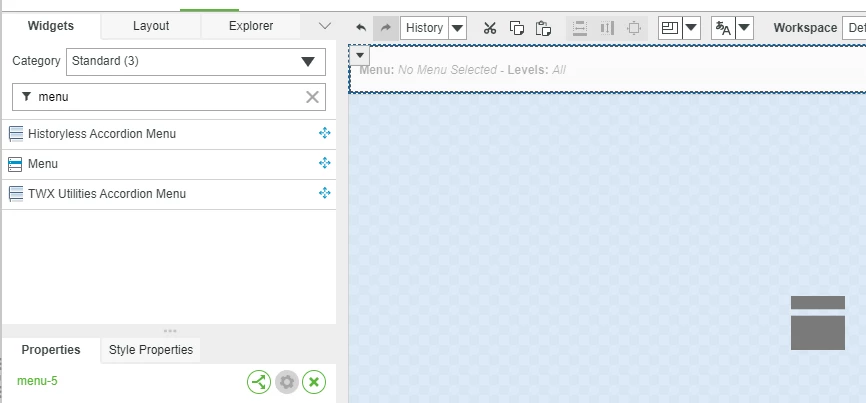Click the Historyless Accordion Menu widget icon
This screenshot has width=866, height=403.
(x=15, y=134)
